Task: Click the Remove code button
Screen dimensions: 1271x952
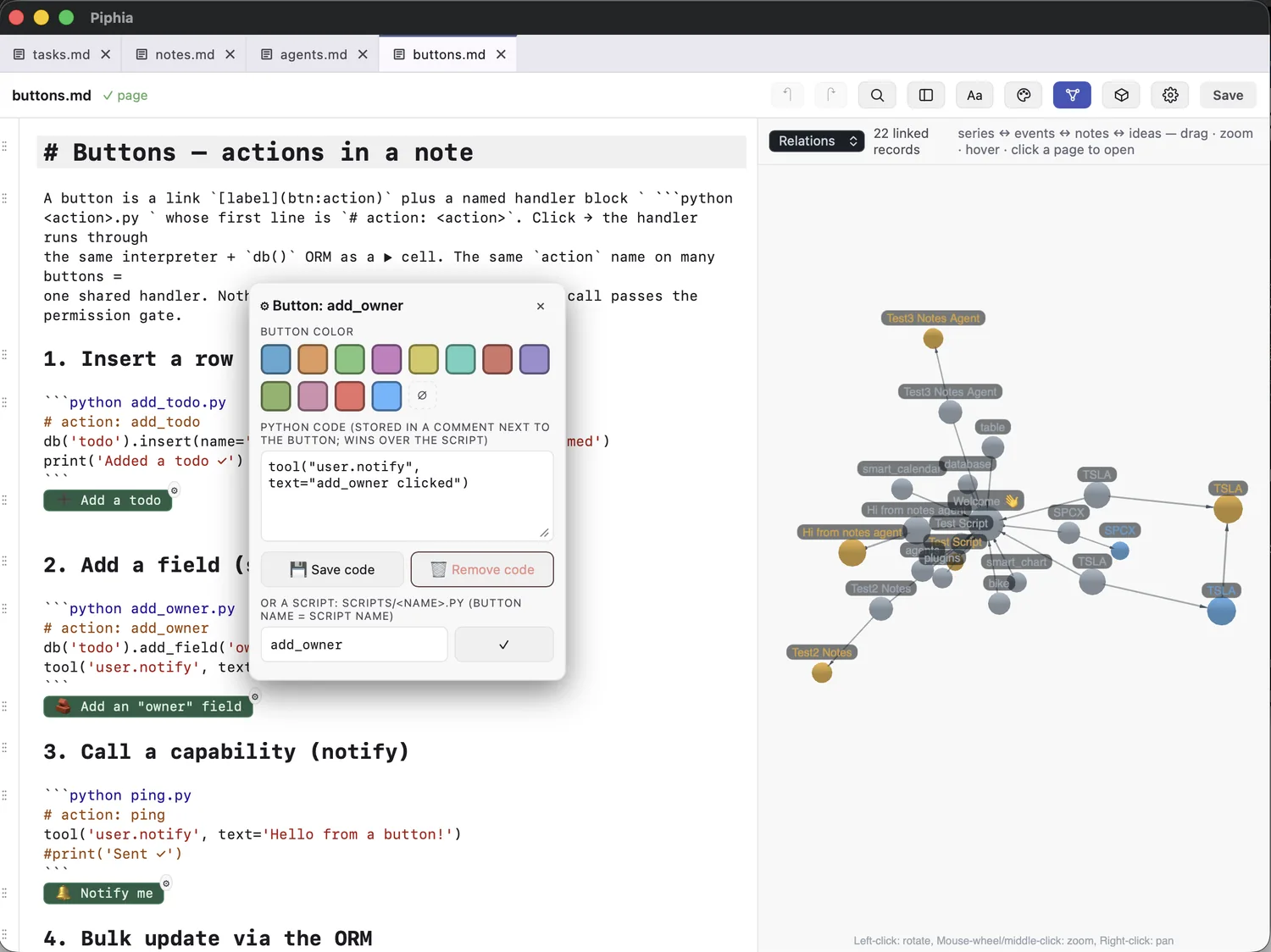Action: click(x=482, y=569)
